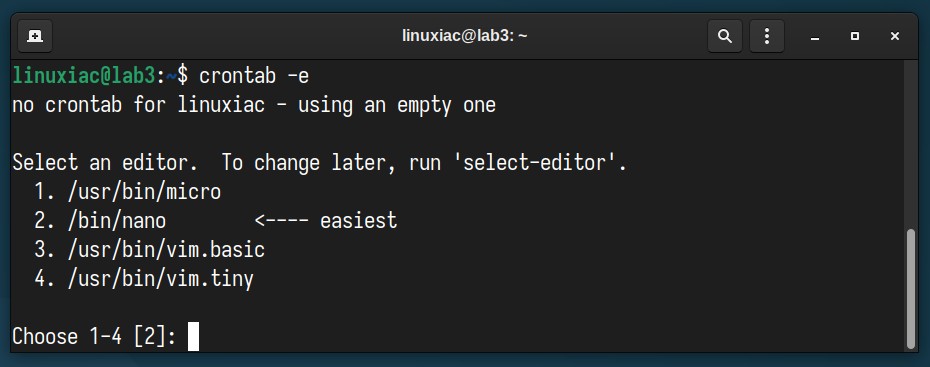Click the 'easiest' arrow label
The width and height of the screenshot is (930, 367).
point(326,221)
